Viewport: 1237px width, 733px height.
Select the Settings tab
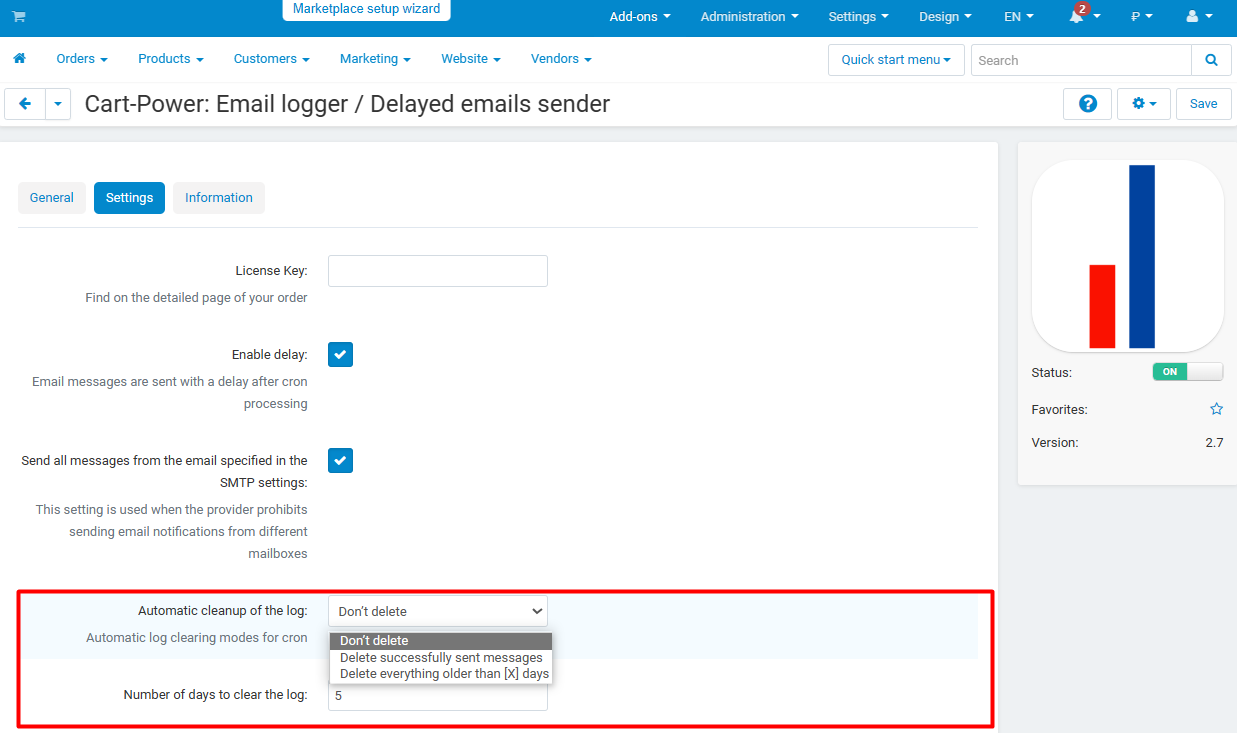coord(130,198)
